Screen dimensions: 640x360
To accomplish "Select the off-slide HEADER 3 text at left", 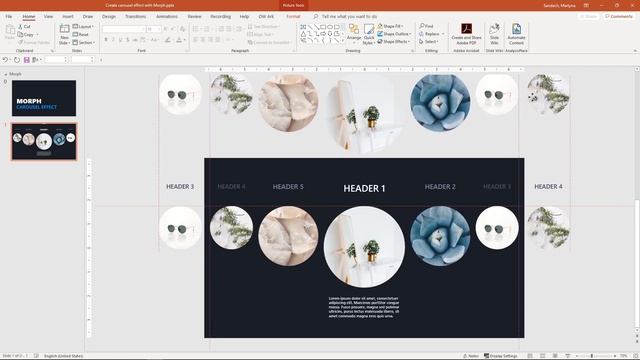I will click(180, 187).
